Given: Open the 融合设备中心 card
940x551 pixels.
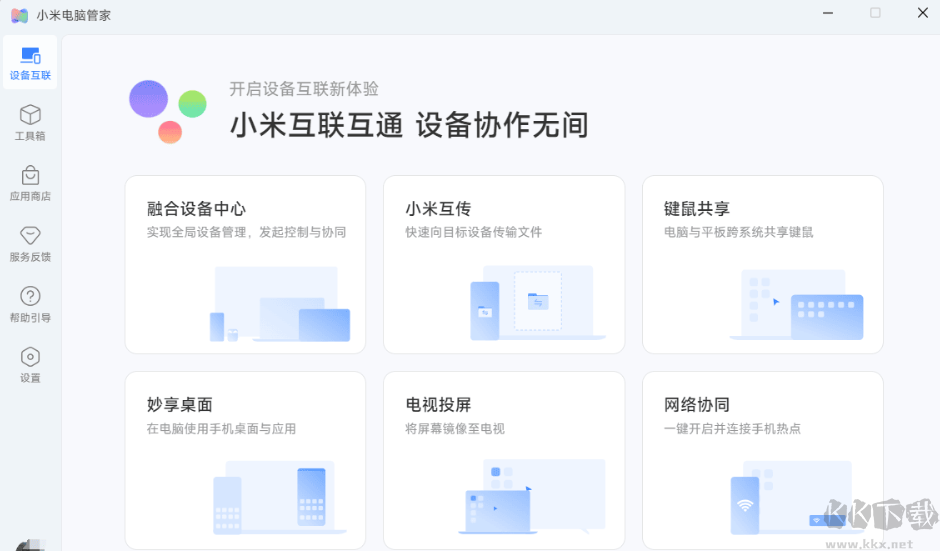Looking at the screenshot, I should 245,264.
